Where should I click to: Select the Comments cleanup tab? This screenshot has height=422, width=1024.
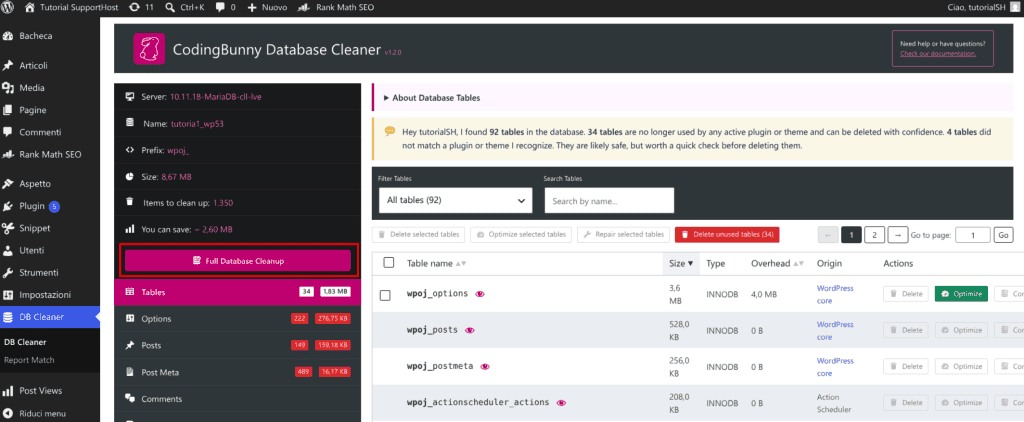[238, 398]
